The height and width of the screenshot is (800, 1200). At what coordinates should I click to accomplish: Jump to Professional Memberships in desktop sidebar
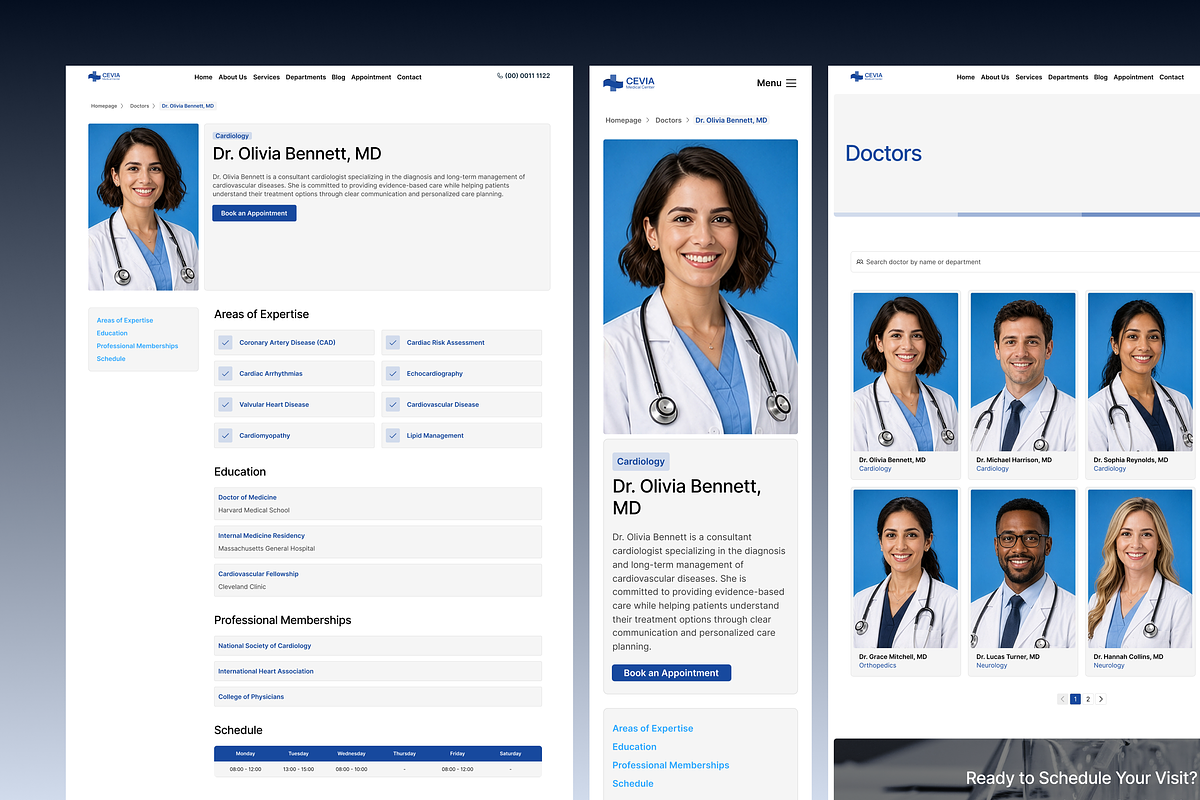[137, 346]
